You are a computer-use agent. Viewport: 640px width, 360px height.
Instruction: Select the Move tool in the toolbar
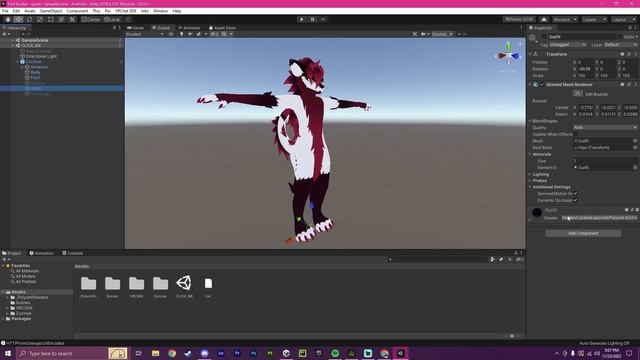[18, 19]
